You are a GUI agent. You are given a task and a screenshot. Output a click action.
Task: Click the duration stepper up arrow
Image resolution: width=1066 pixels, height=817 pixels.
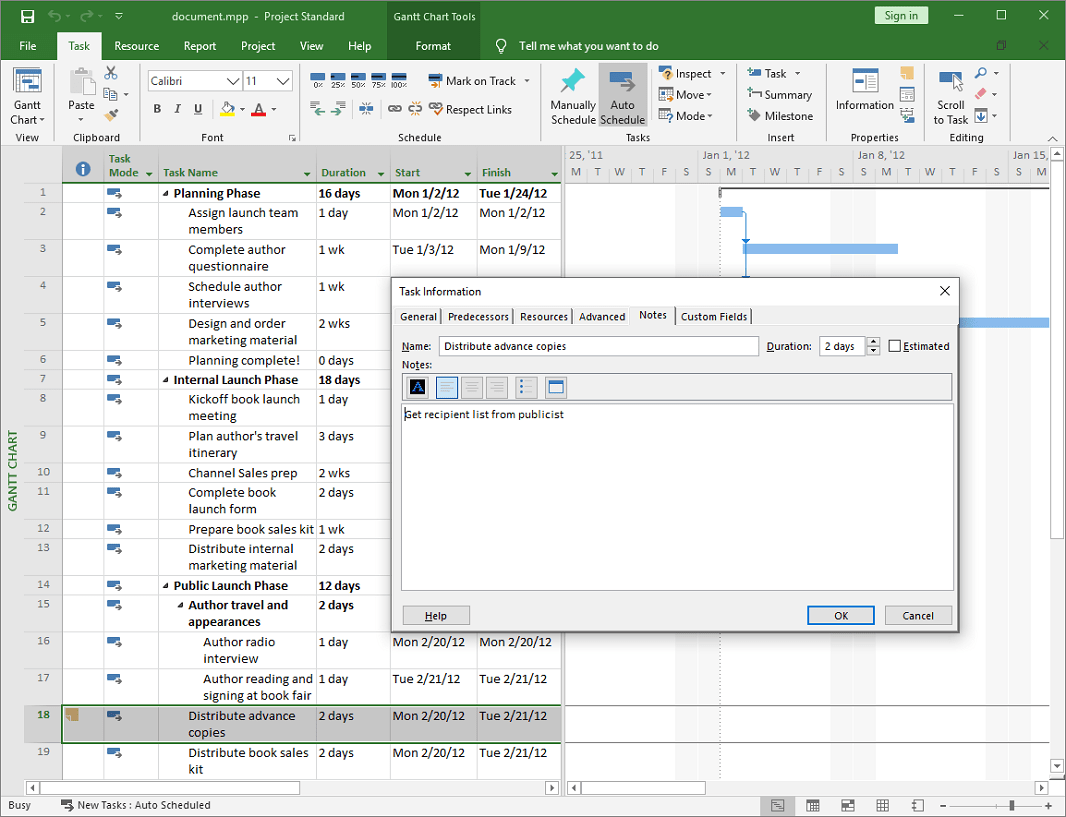coord(873,341)
